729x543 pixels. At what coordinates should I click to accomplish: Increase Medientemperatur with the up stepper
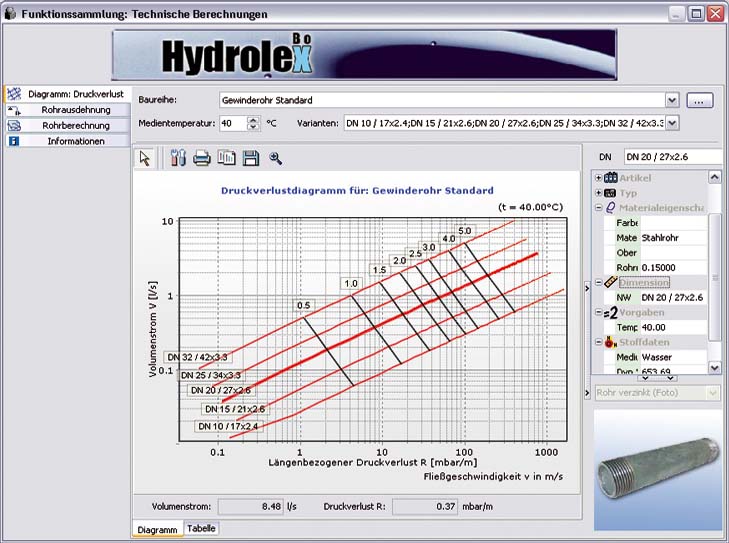click(253, 119)
